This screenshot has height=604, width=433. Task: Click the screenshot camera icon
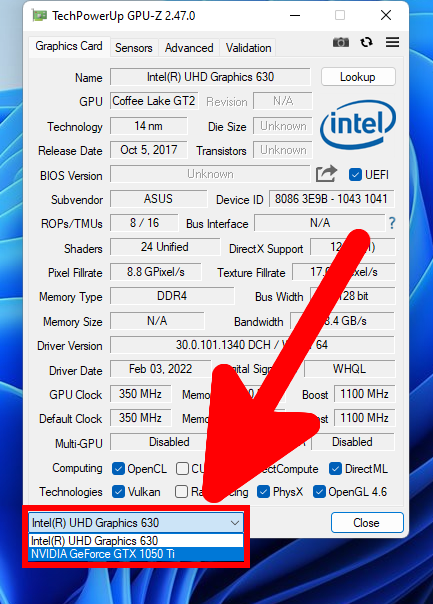tap(341, 42)
